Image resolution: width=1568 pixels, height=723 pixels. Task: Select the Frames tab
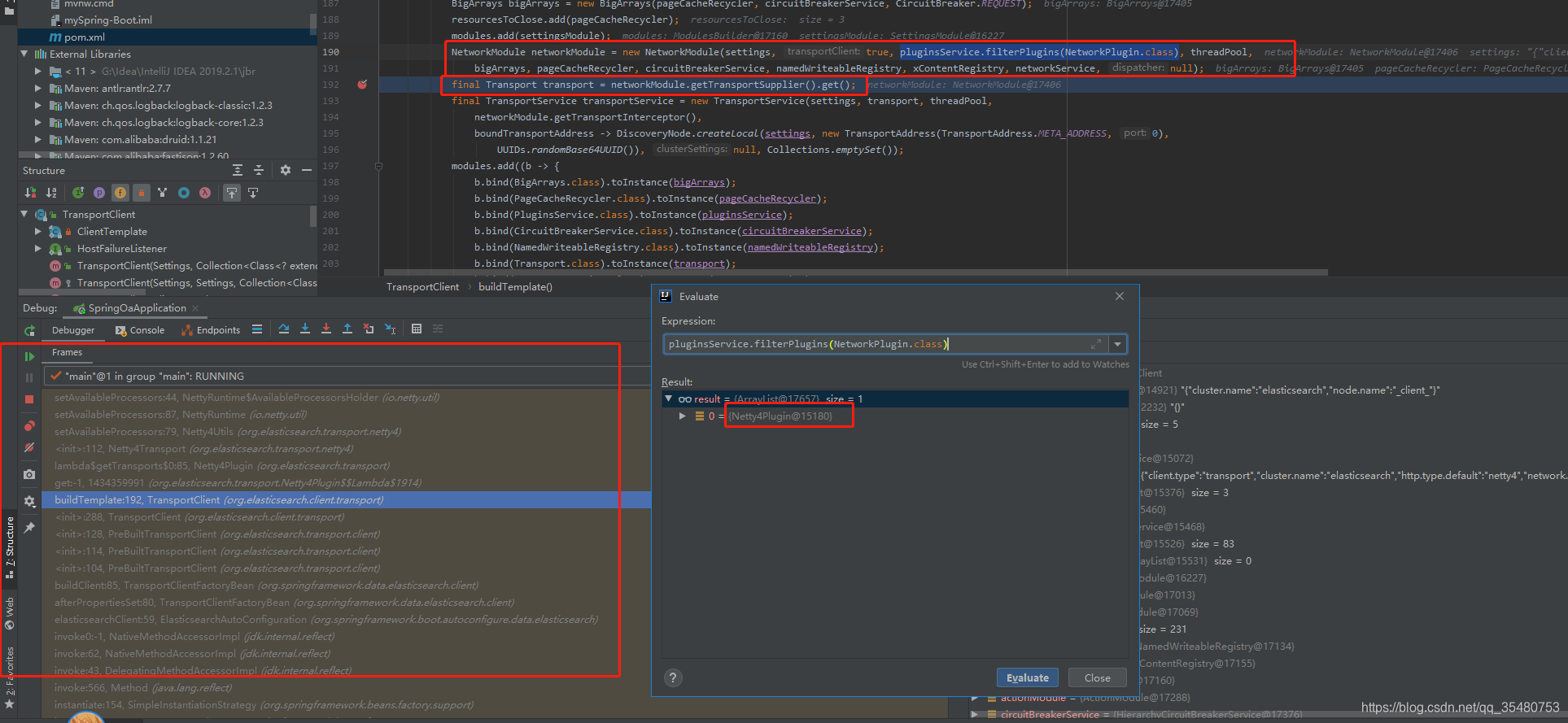click(x=67, y=352)
